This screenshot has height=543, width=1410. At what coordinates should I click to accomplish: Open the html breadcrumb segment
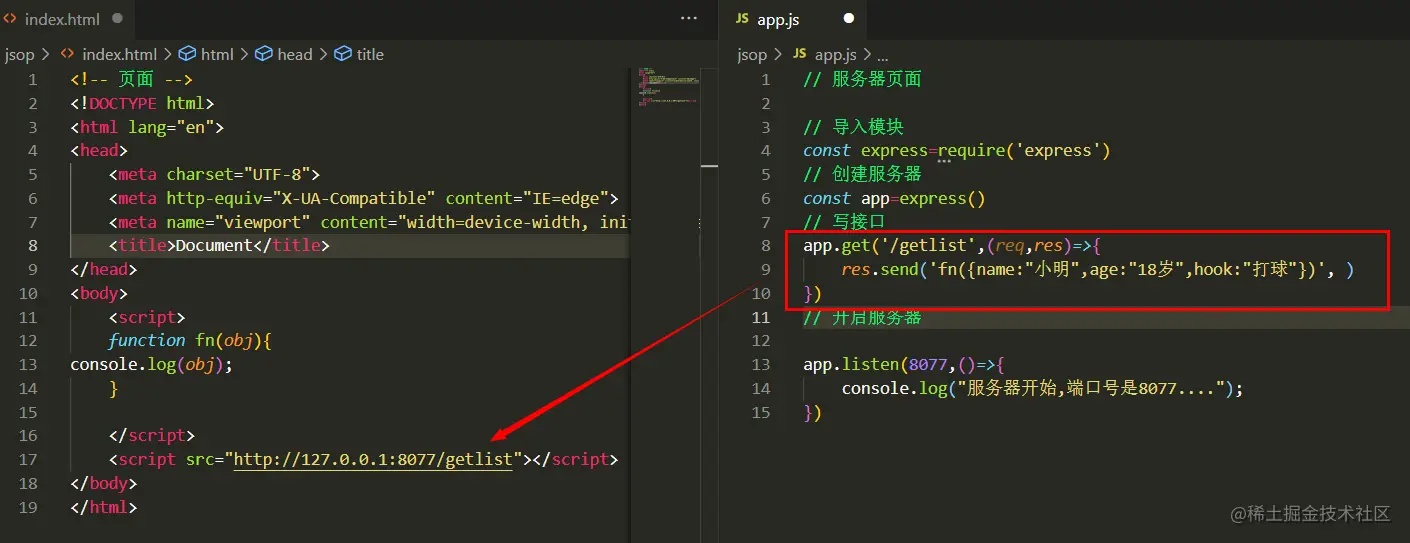(217, 54)
